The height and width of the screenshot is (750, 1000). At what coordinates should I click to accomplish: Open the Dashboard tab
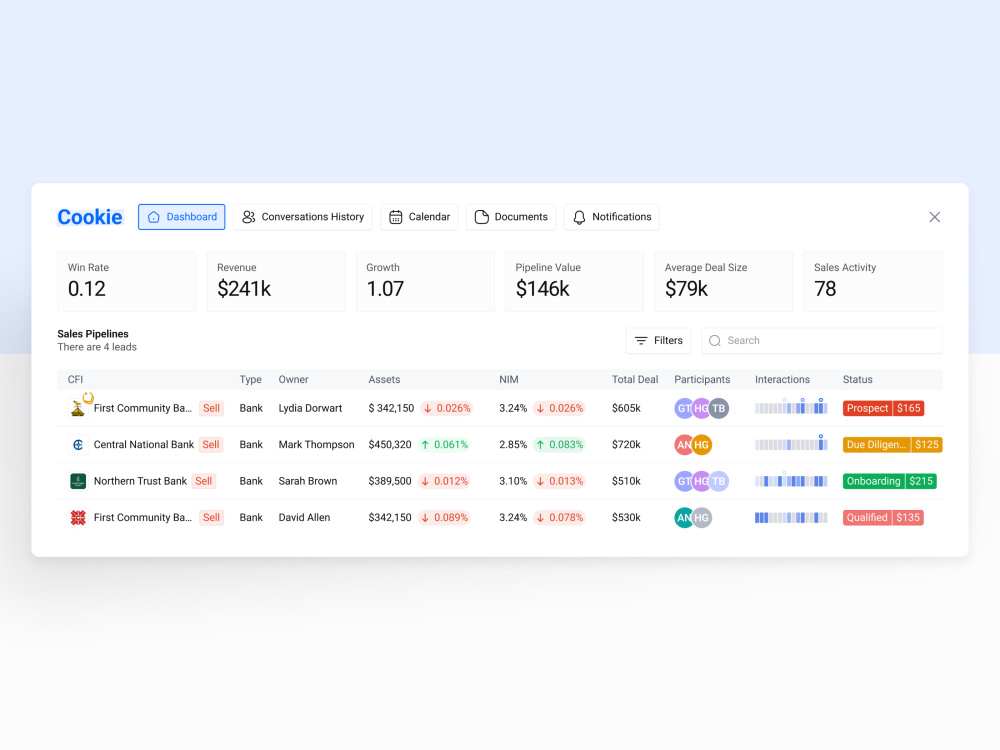182,217
